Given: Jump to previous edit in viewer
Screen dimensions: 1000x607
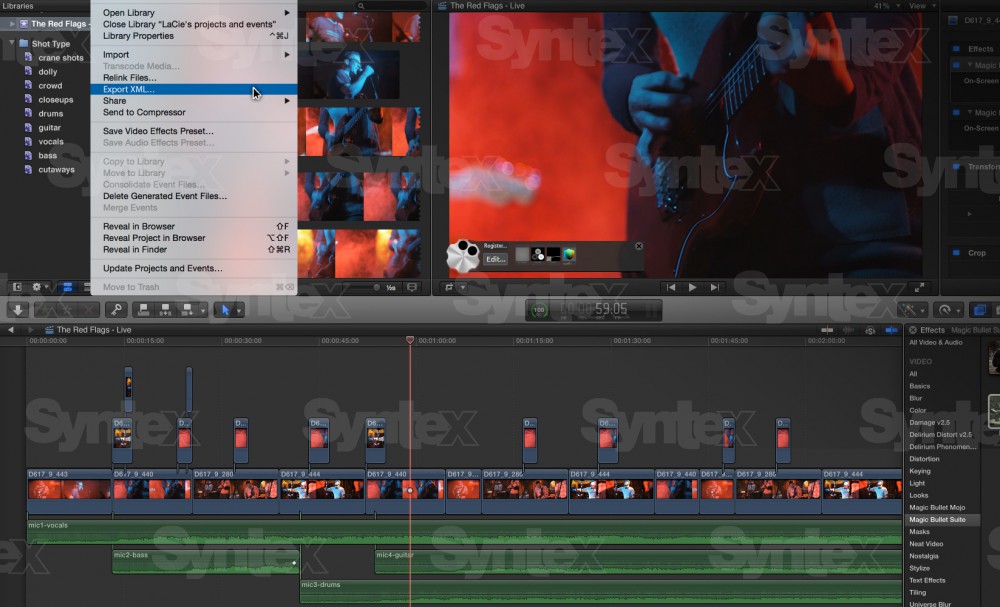Looking at the screenshot, I should click(x=671, y=288).
